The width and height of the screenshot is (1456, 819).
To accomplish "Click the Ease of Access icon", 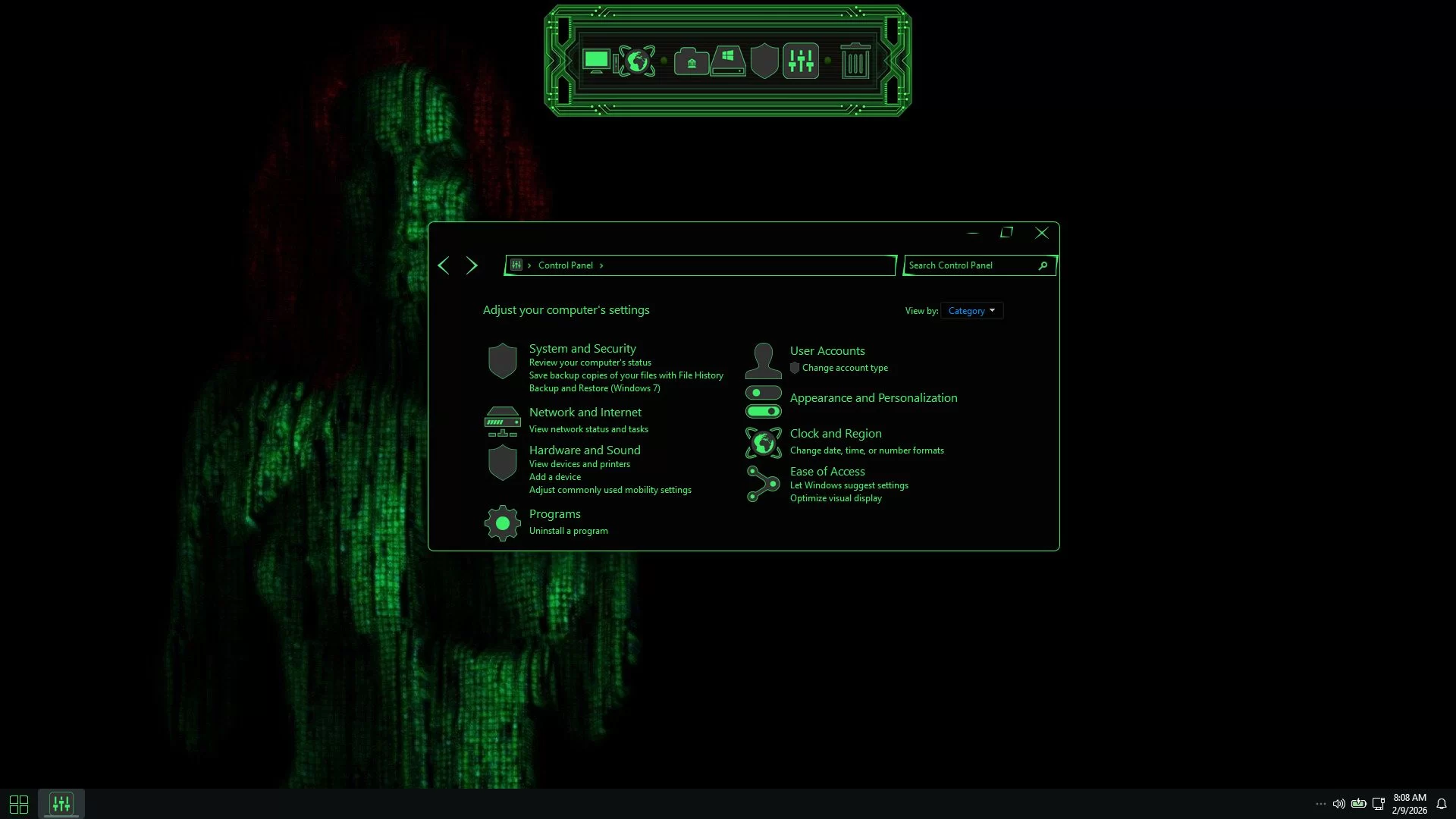I will 763,484.
